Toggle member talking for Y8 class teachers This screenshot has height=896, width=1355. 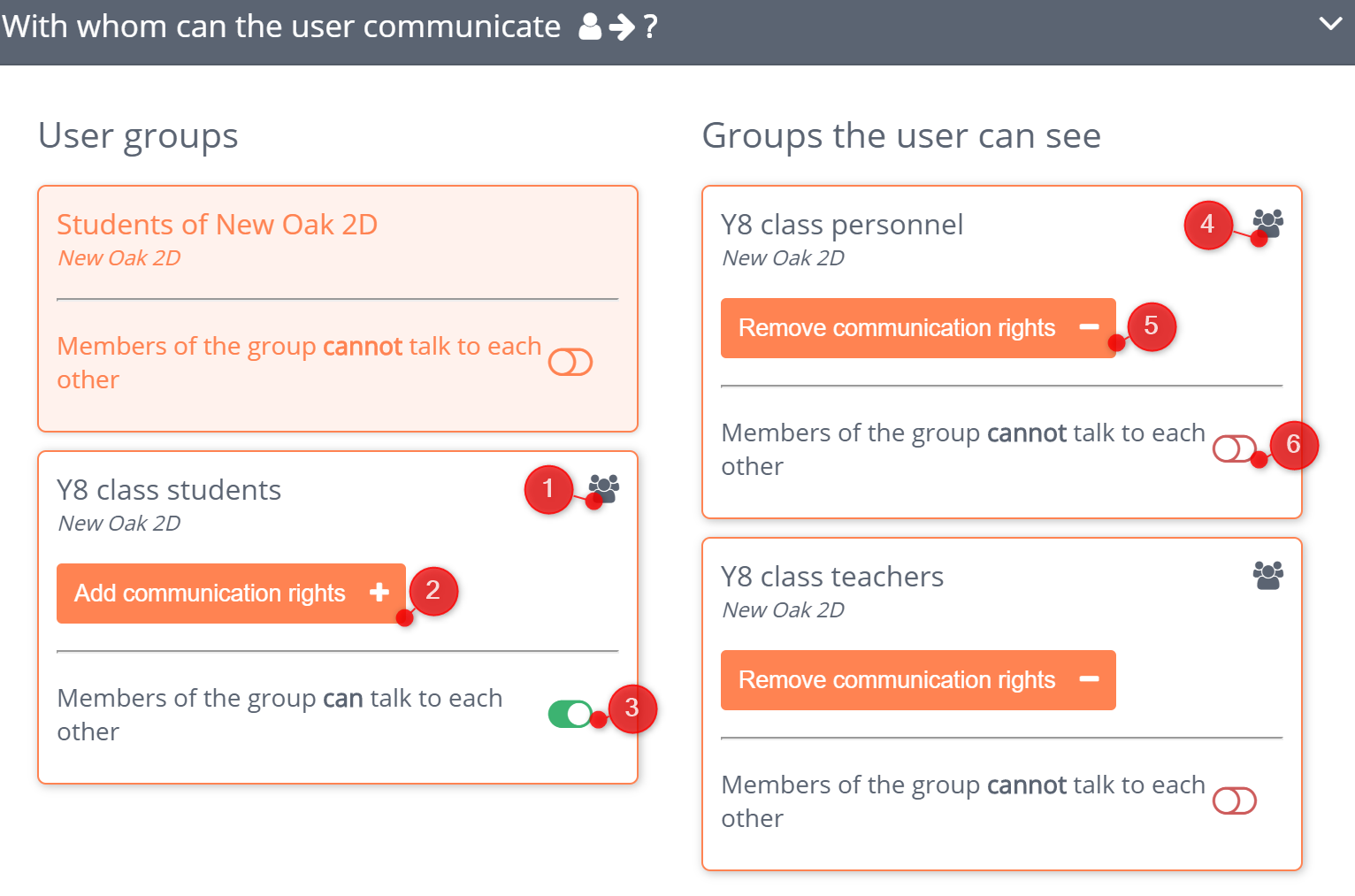tap(1235, 800)
